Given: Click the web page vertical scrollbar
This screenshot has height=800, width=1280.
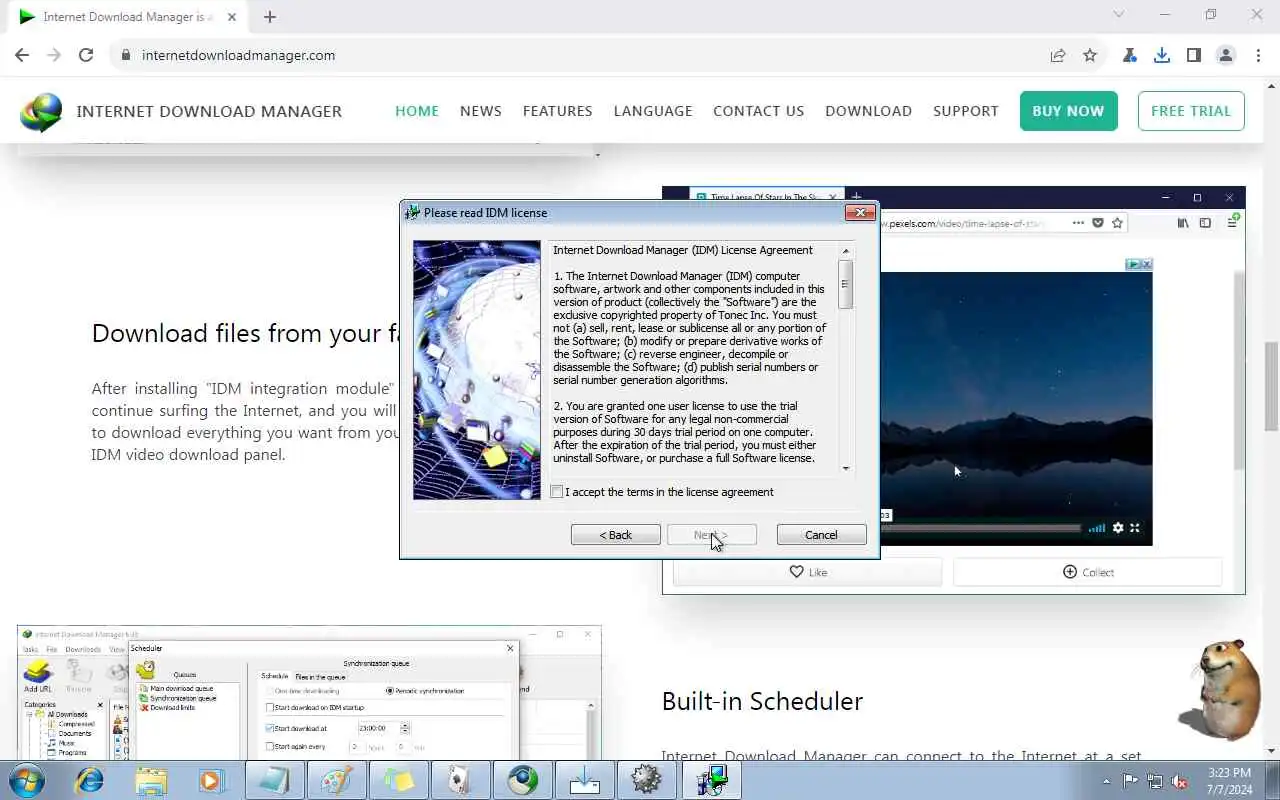Looking at the screenshot, I should click(1271, 386).
